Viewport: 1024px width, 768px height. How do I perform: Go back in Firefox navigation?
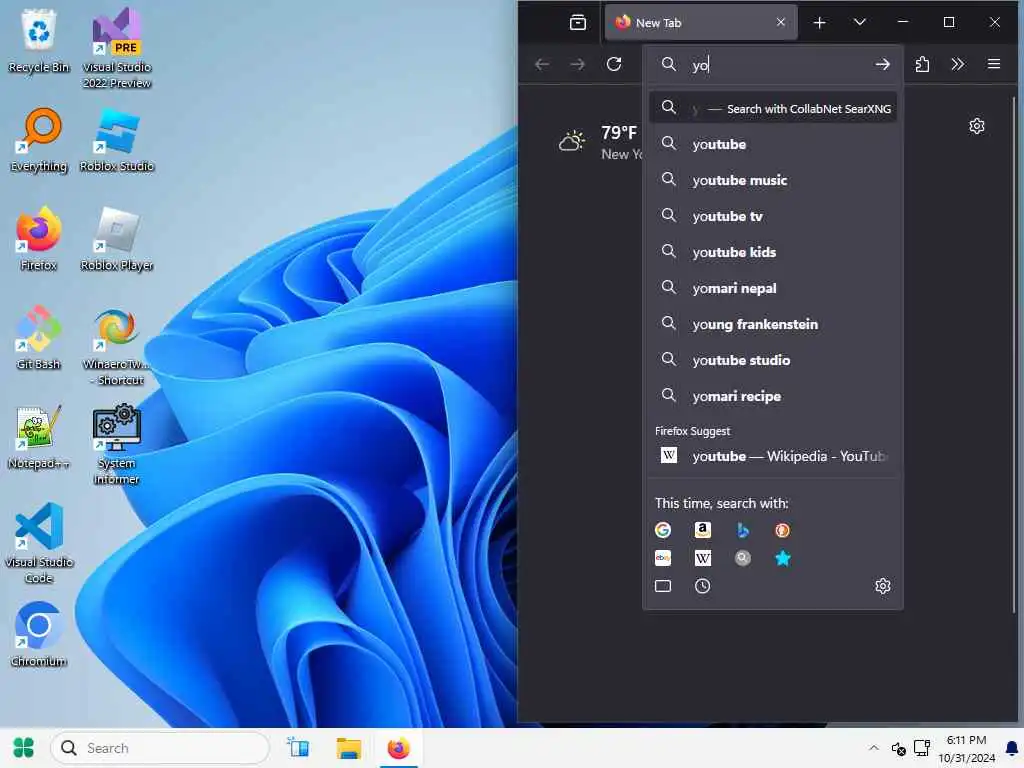click(541, 64)
